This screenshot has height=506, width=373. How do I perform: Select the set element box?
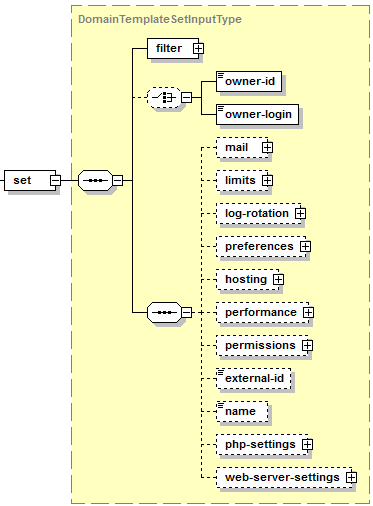[30, 181]
